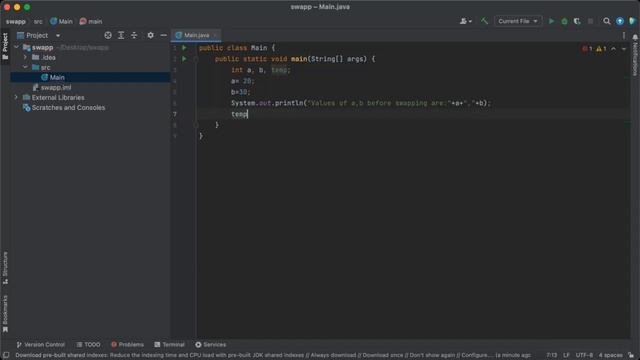Image resolution: width=640 pixels, height=360 pixels.
Task: Expand External Libraries node
Action: (16, 98)
